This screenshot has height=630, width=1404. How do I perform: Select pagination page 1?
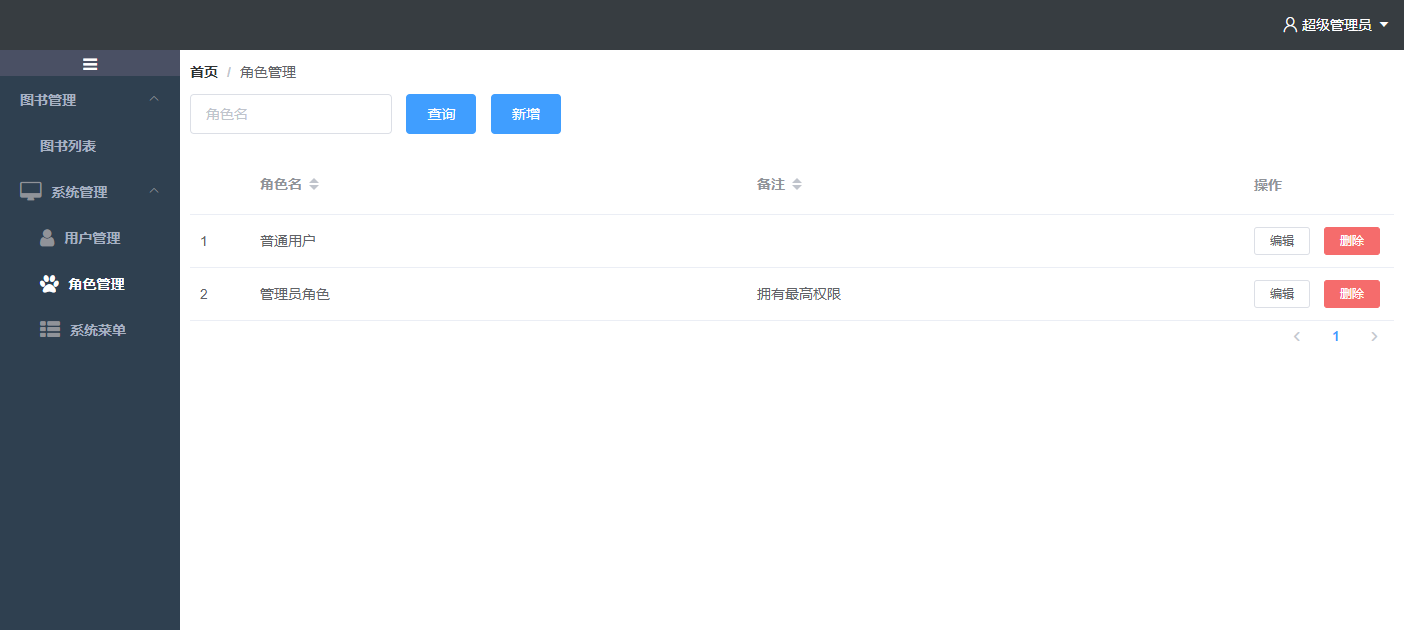click(x=1336, y=337)
